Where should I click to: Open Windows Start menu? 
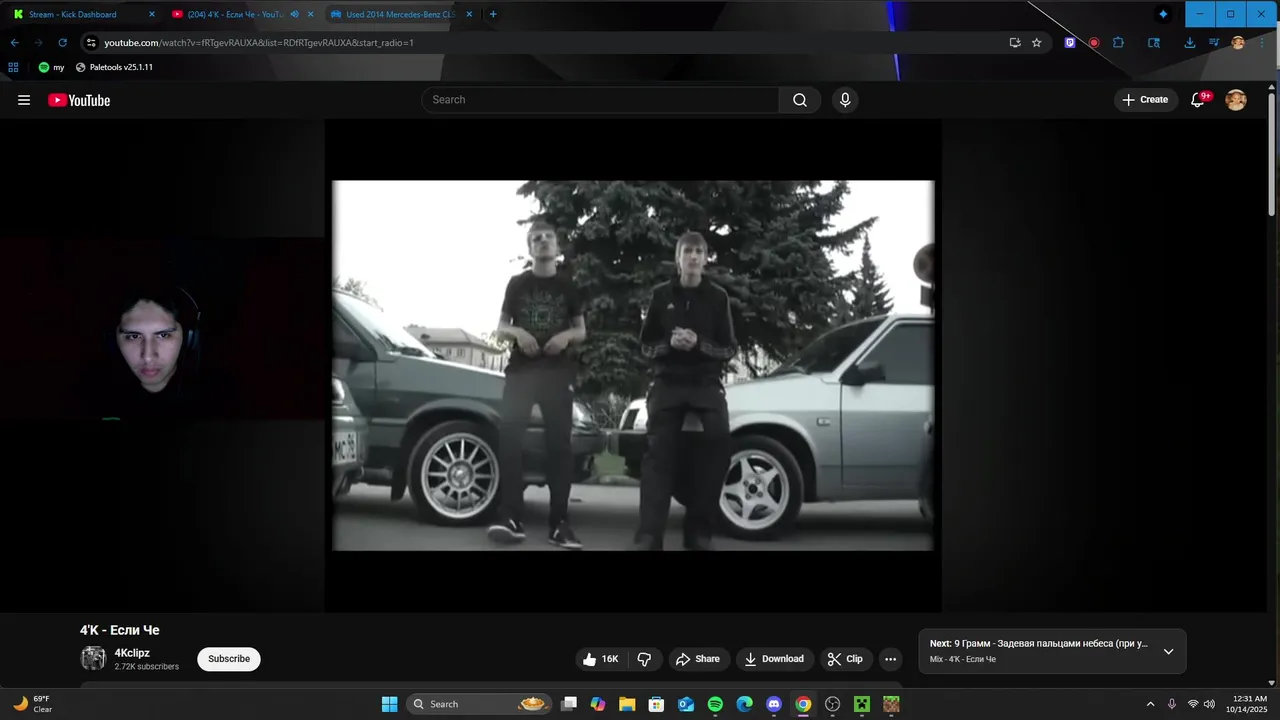point(389,704)
